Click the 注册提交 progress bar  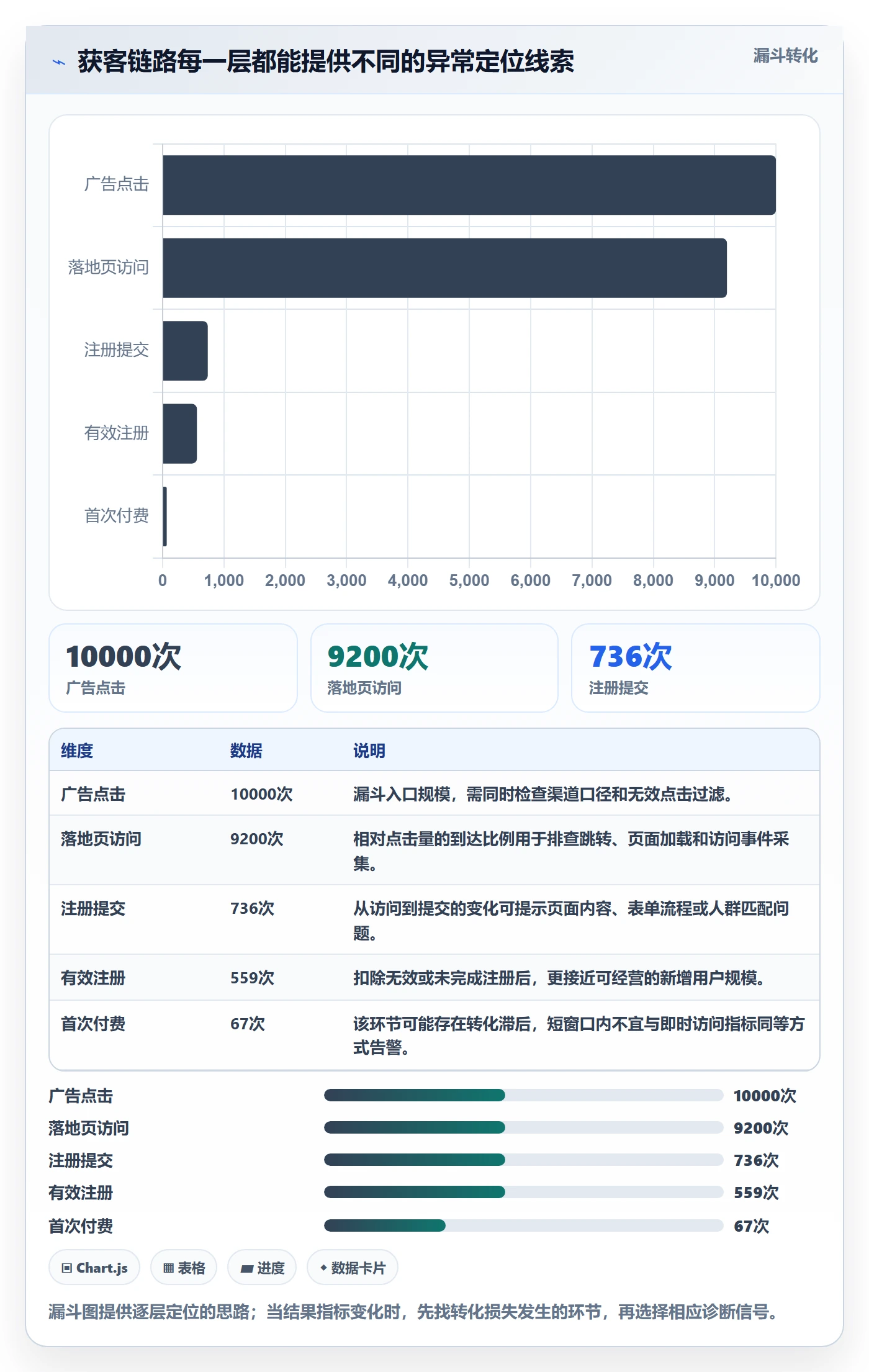click(x=524, y=1160)
